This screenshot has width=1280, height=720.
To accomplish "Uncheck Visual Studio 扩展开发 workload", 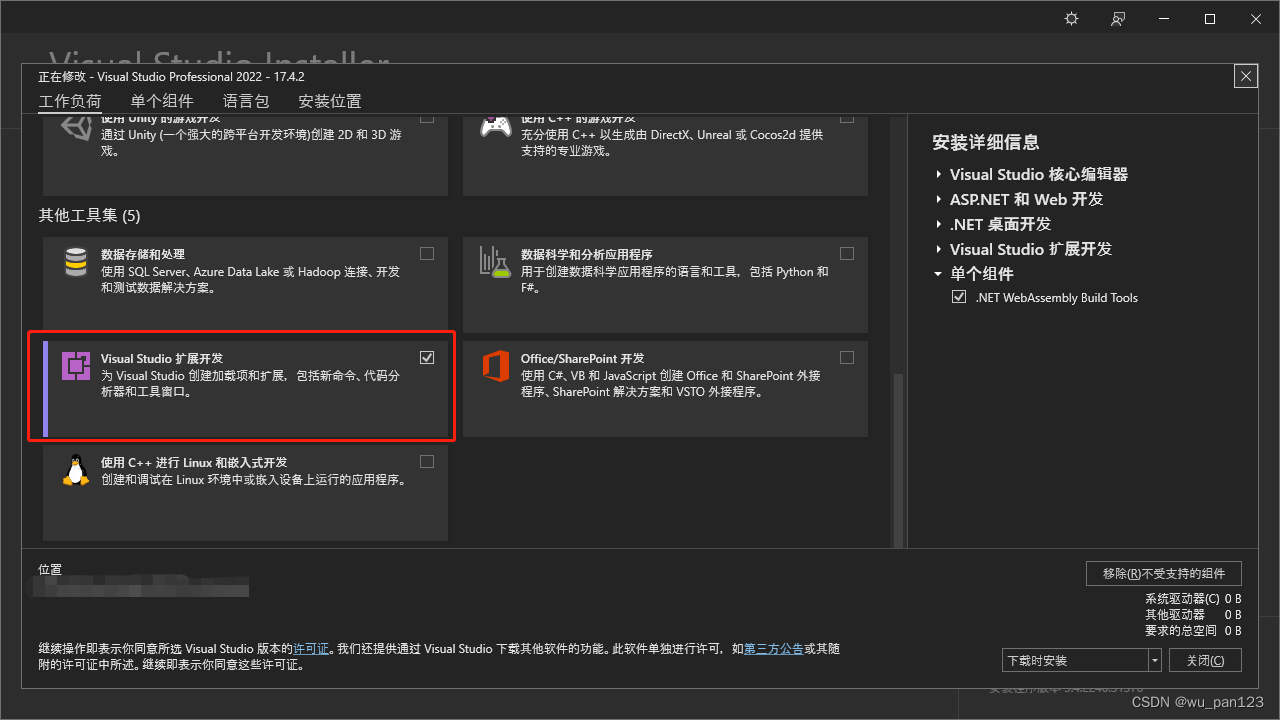I will (x=427, y=357).
